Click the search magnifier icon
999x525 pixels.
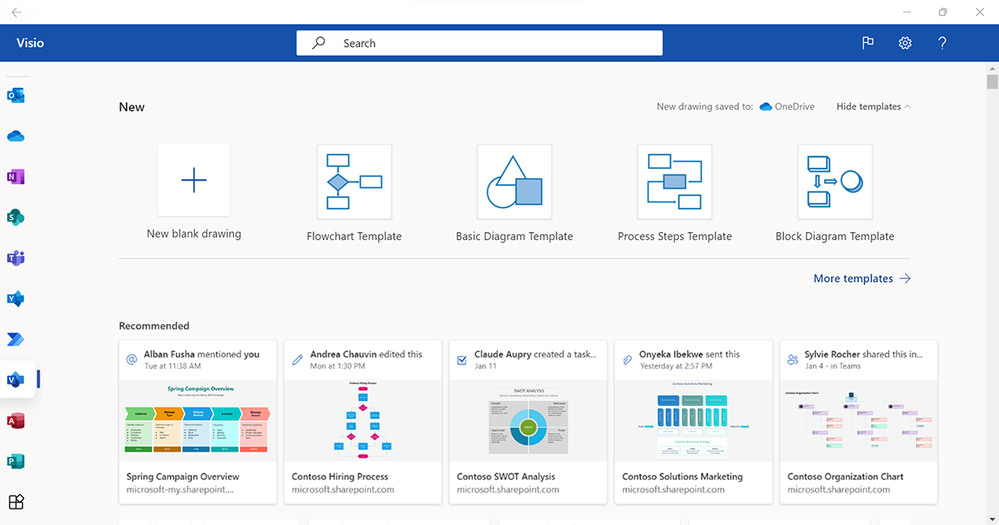click(319, 43)
